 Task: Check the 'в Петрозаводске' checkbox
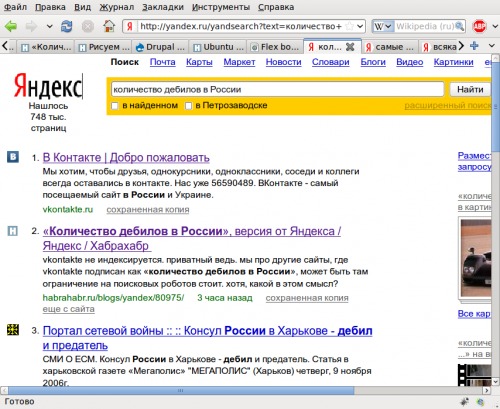coord(188,106)
